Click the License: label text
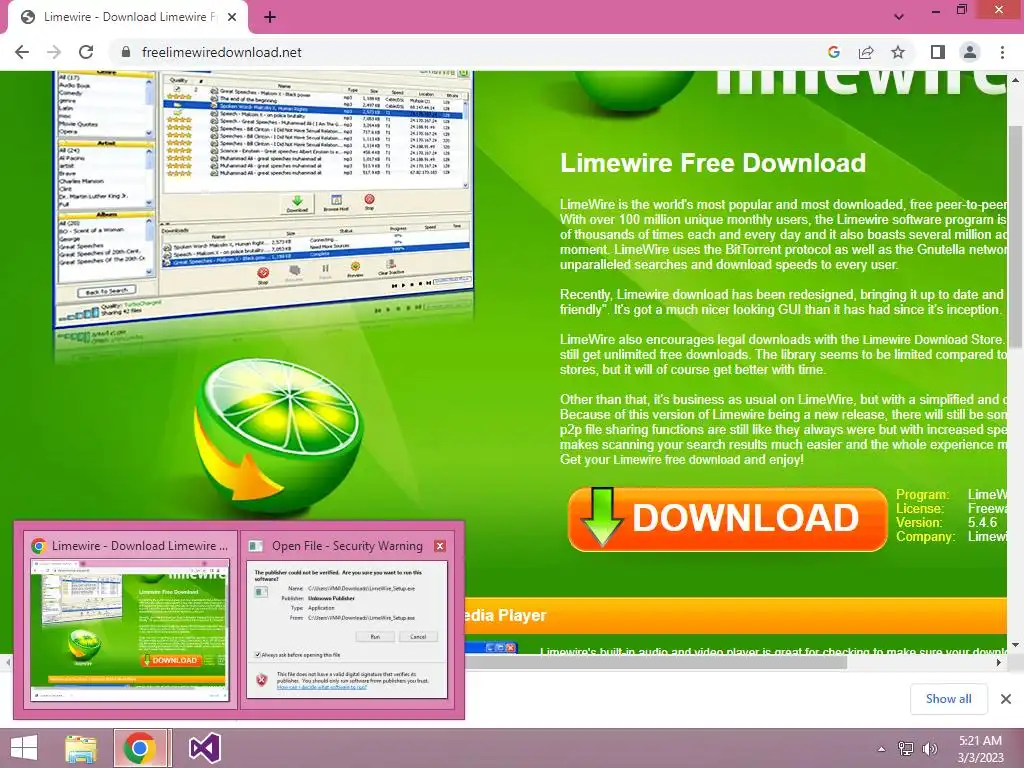This screenshot has height=768, width=1024. tap(920, 508)
